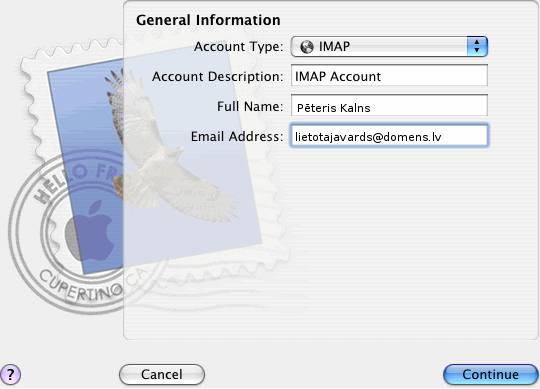Click the Account Type dropdown arrows
This screenshot has height=389, width=540.
click(x=477, y=46)
